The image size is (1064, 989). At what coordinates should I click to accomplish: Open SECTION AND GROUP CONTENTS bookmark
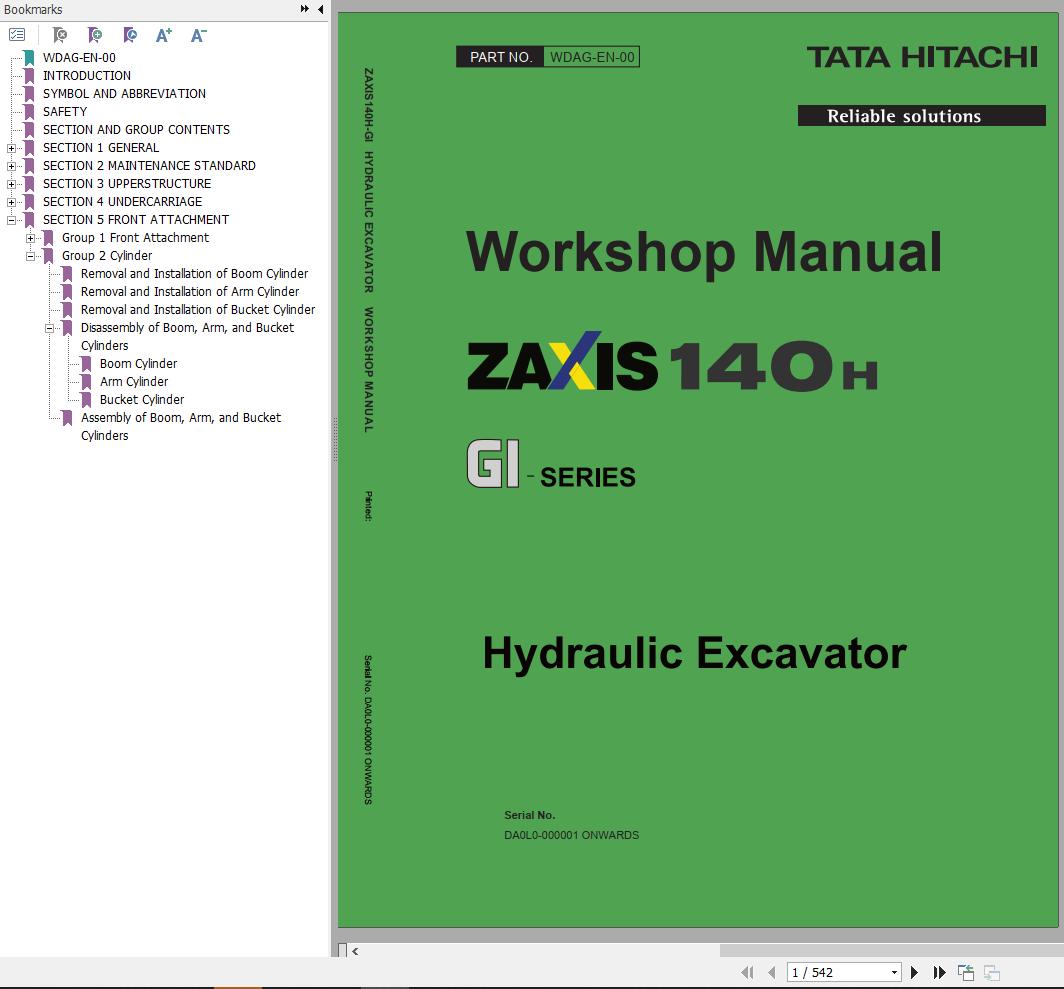136,130
